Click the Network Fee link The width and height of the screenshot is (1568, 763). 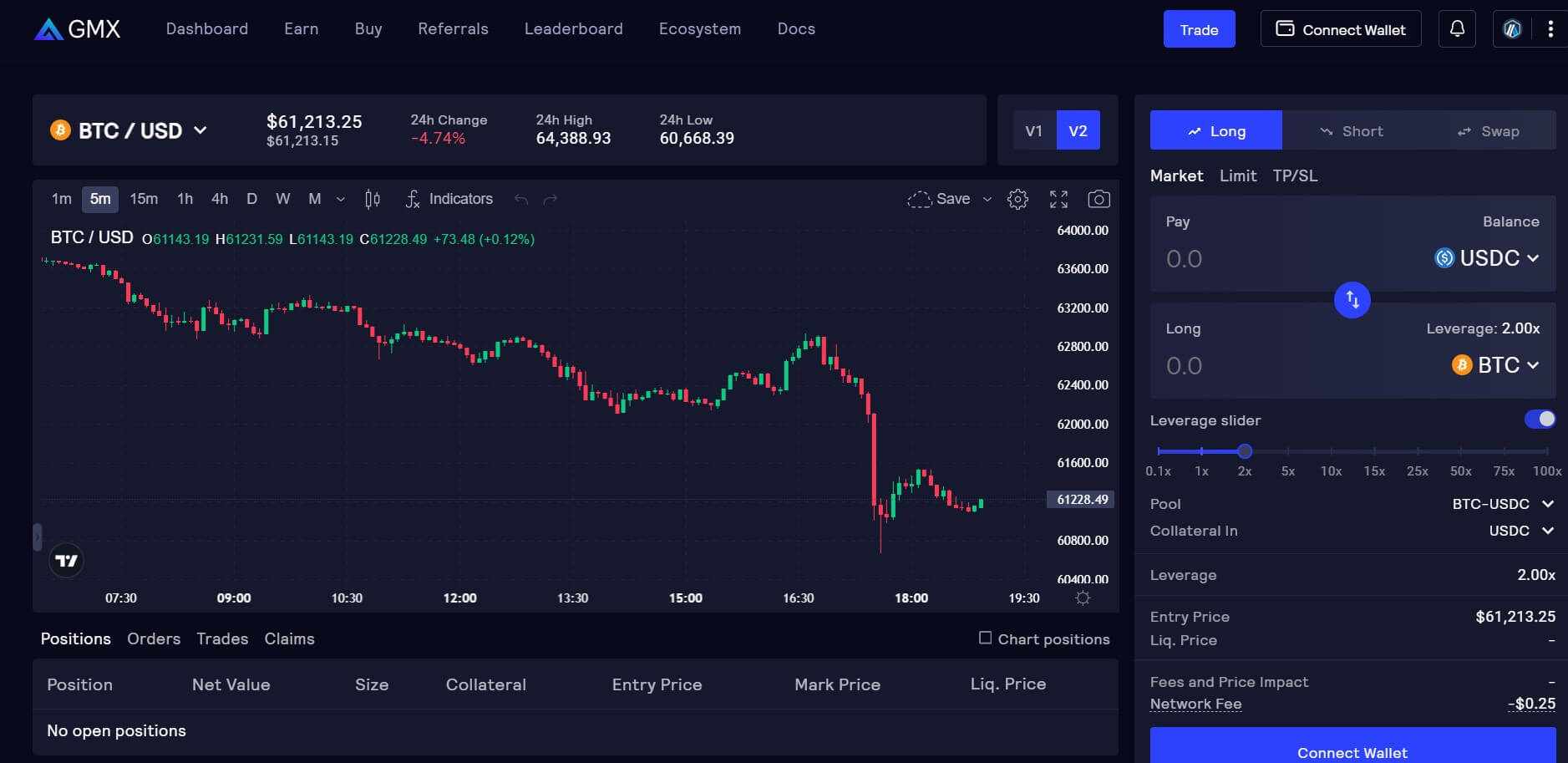point(1195,704)
